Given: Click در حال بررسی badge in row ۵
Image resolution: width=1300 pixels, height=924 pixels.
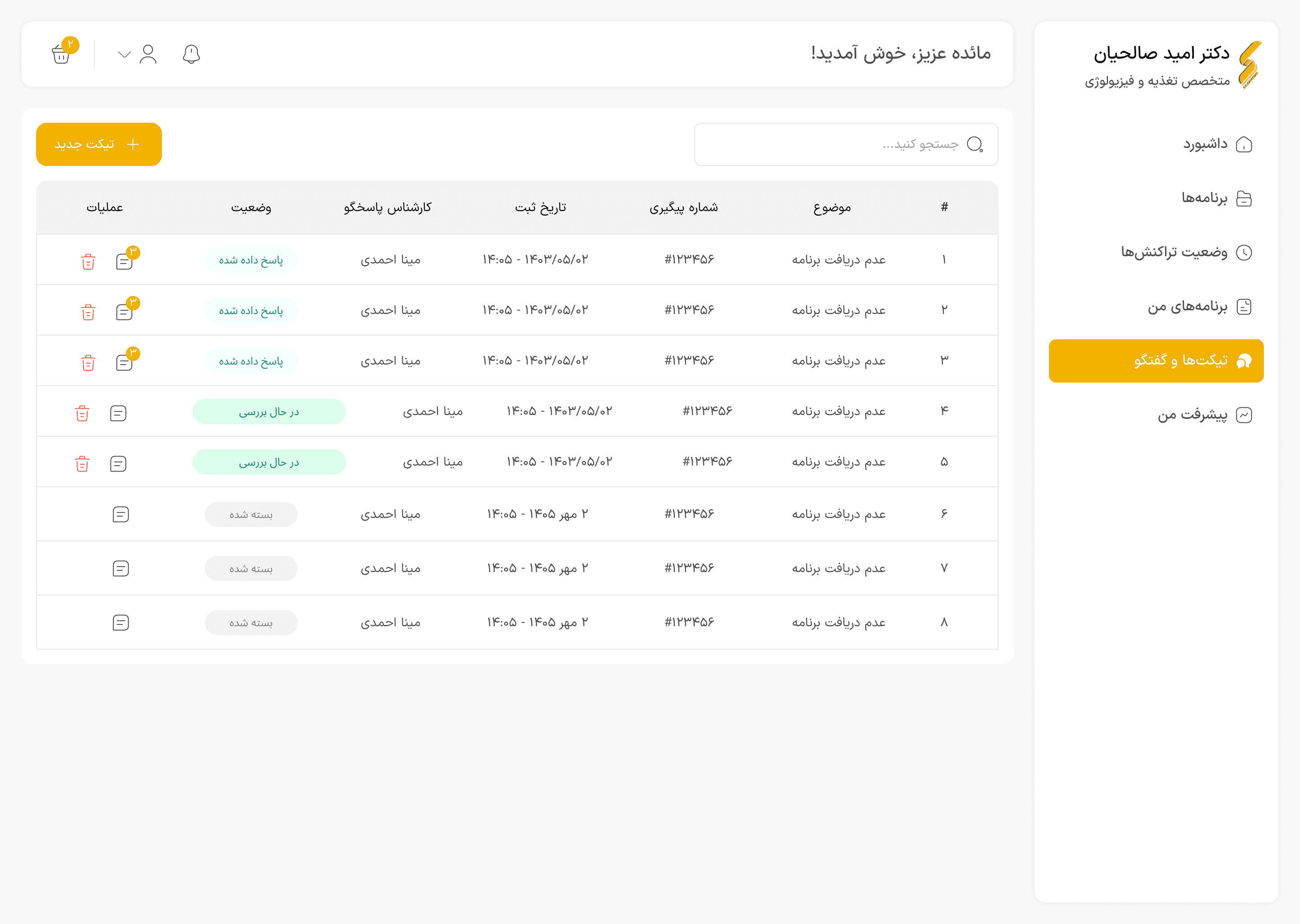Looking at the screenshot, I should pyautogui.click(x=269, y=462).
